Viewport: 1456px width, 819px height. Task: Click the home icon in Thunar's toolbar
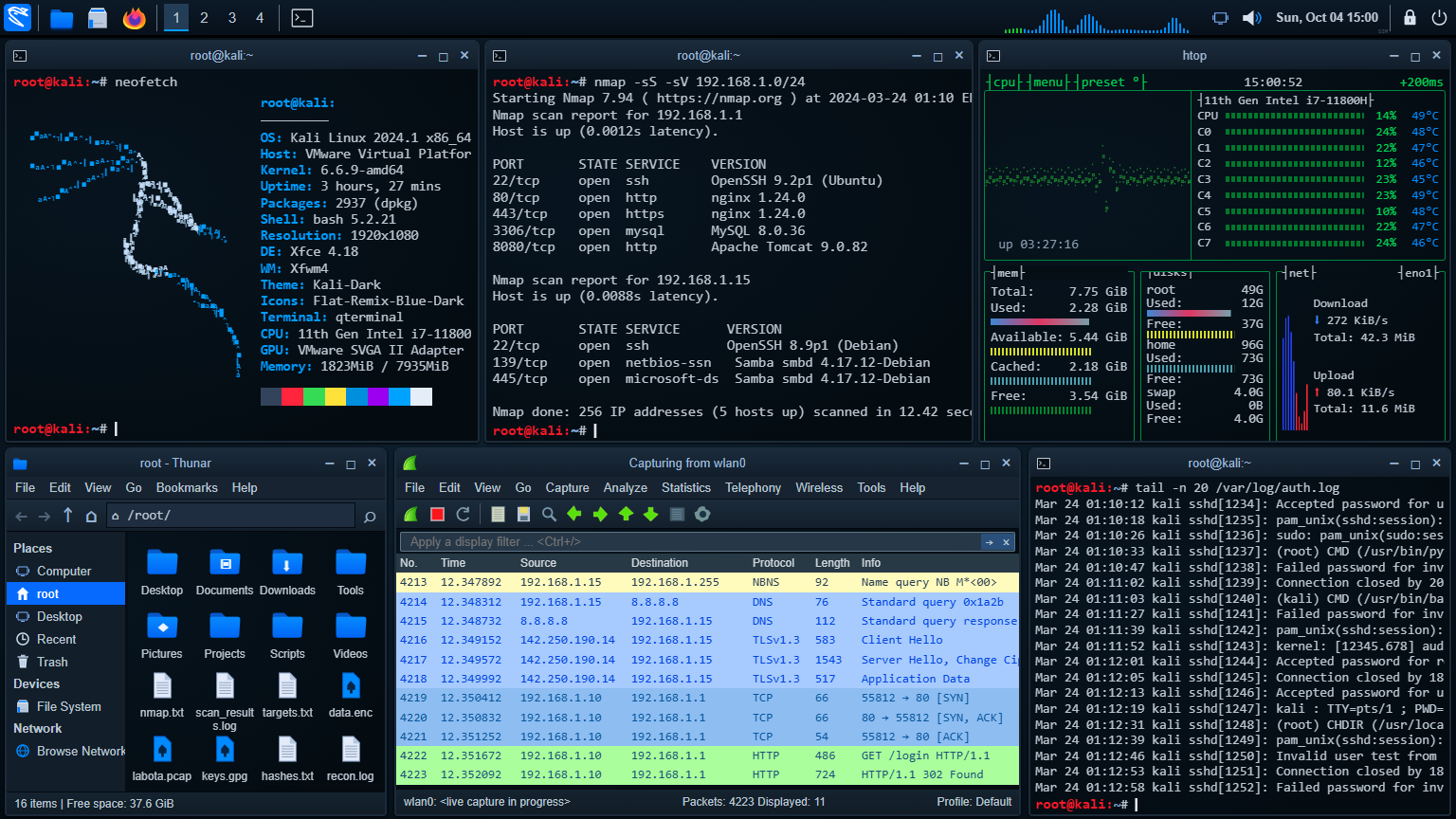pos(91,516)
